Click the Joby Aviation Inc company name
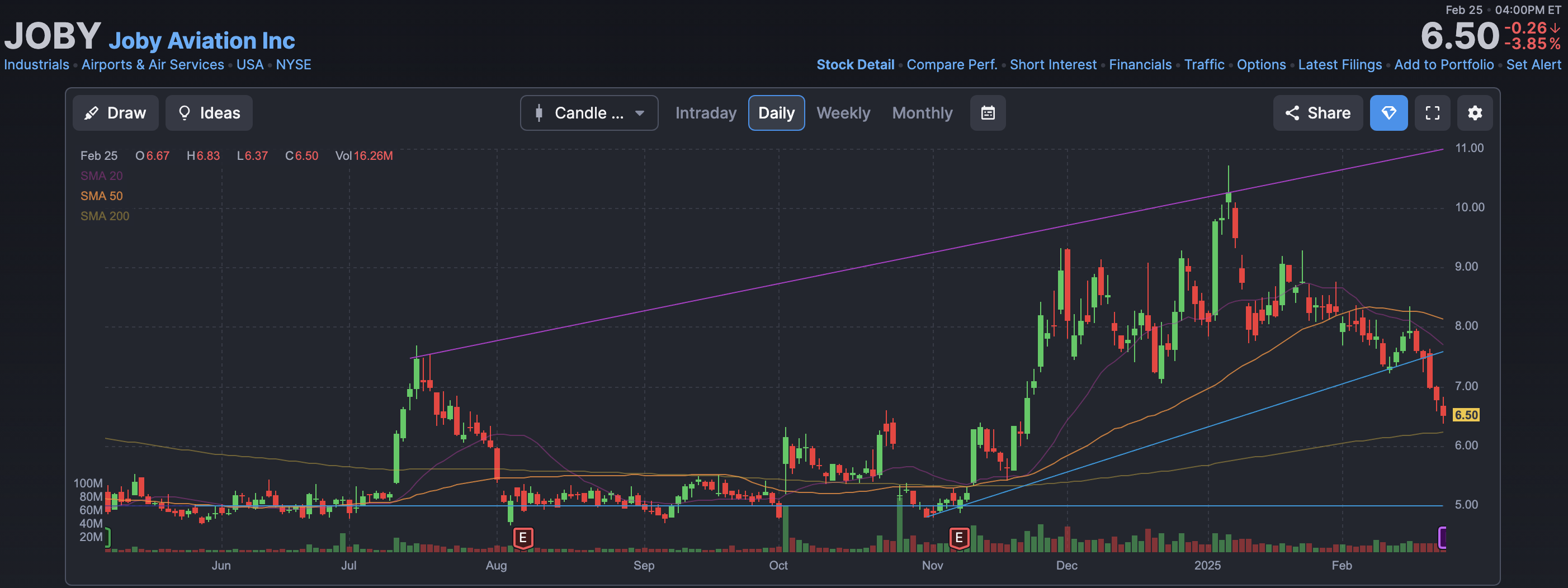The width and height of the screenshot is (1568, 588). tap(201, 41)
